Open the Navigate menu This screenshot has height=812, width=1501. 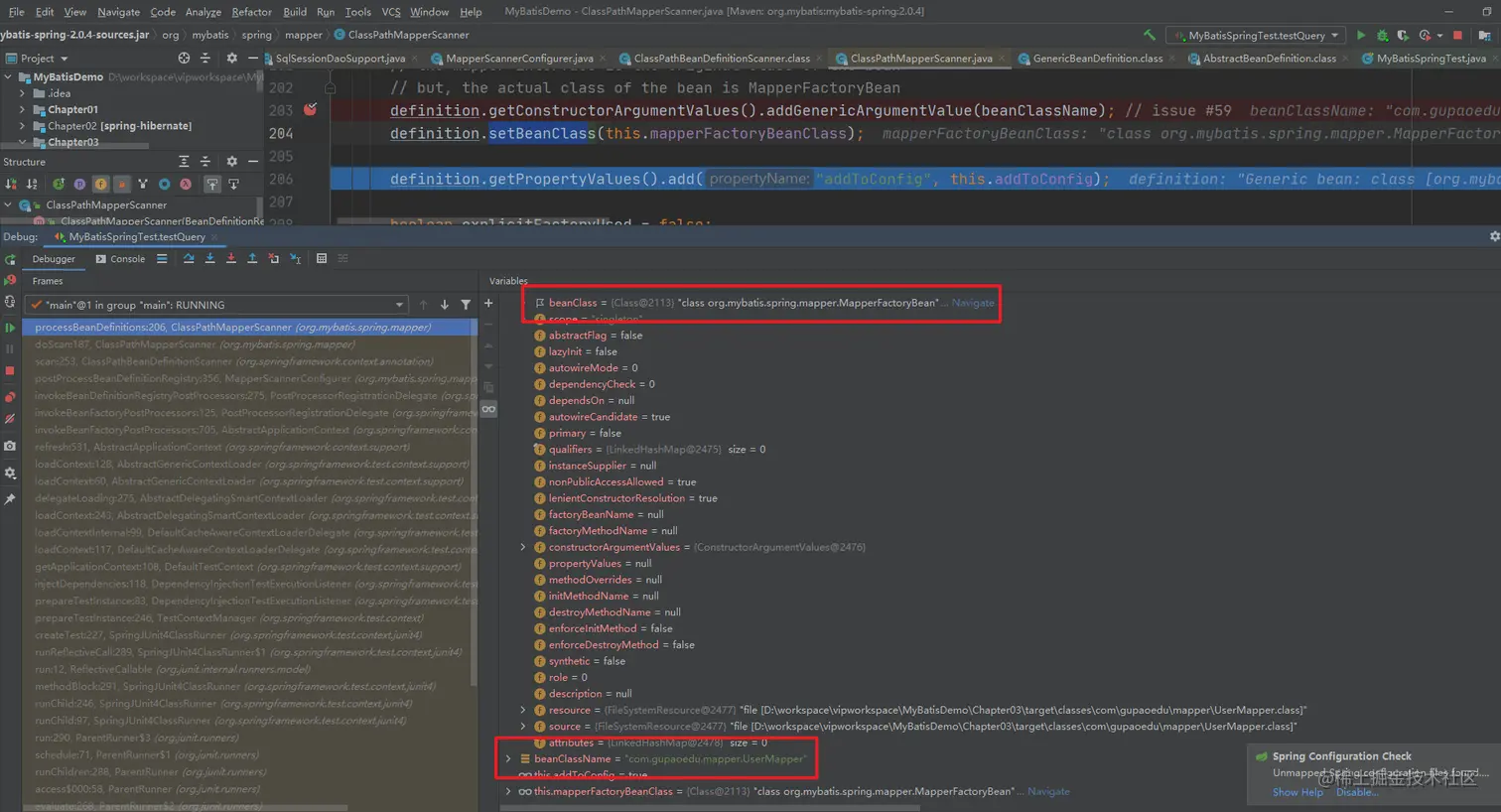pyautogui.click(x=118, y=12)
